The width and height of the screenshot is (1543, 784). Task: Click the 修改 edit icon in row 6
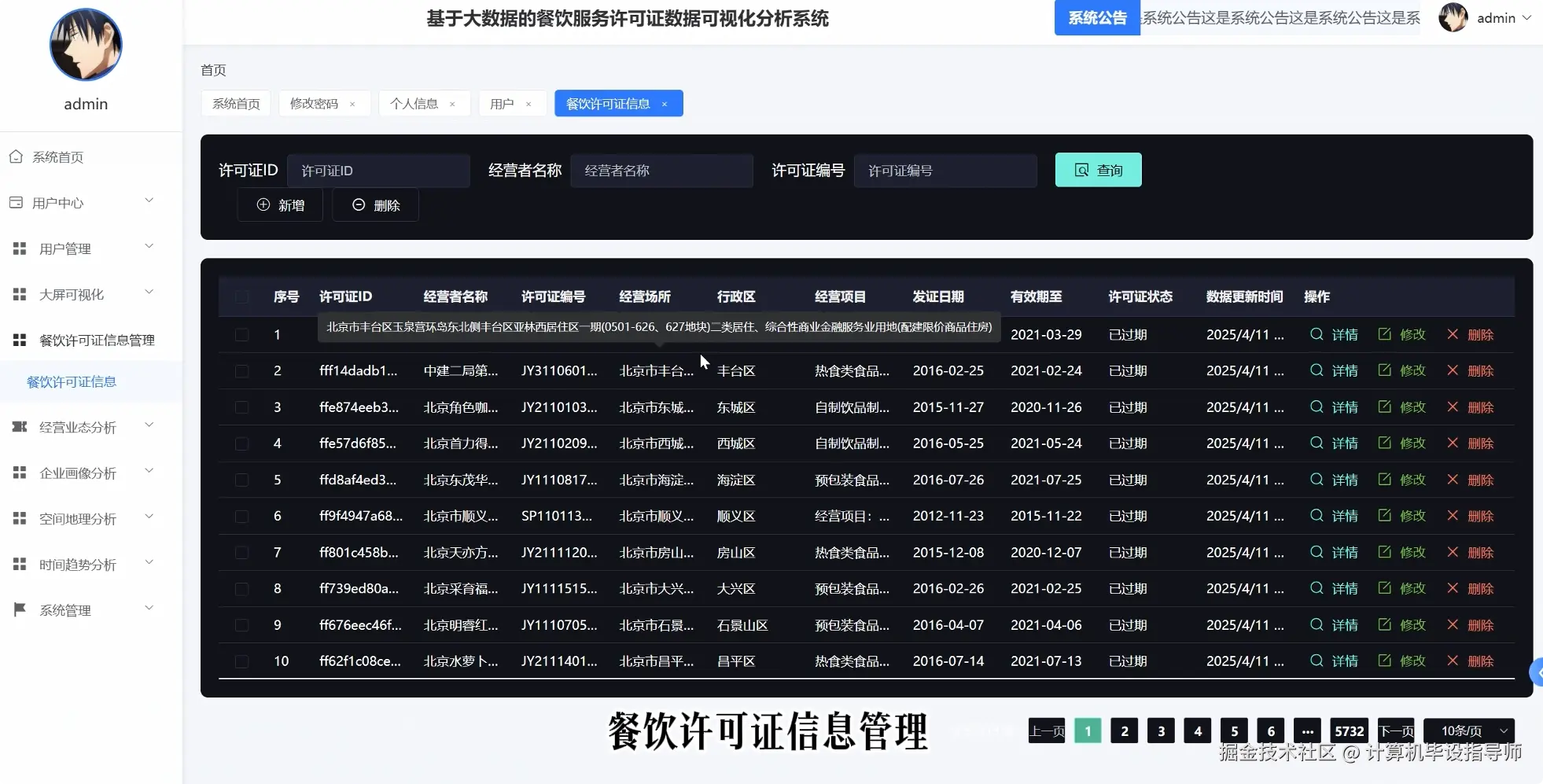click(1385, 515)
